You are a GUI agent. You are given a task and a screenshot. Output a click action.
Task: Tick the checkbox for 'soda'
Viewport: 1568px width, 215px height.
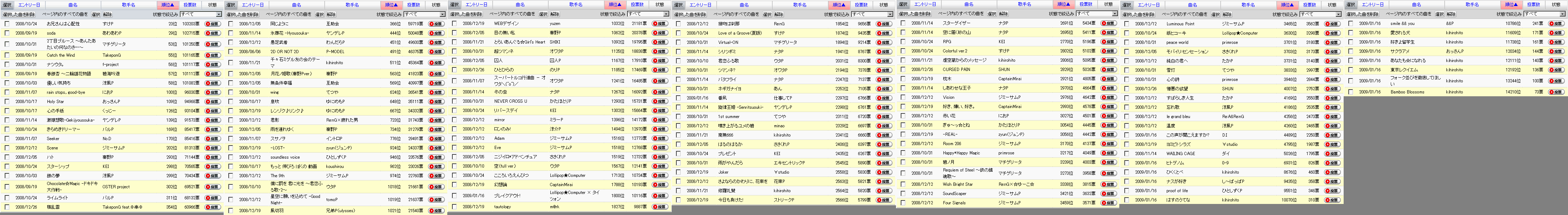coord(7,34)
